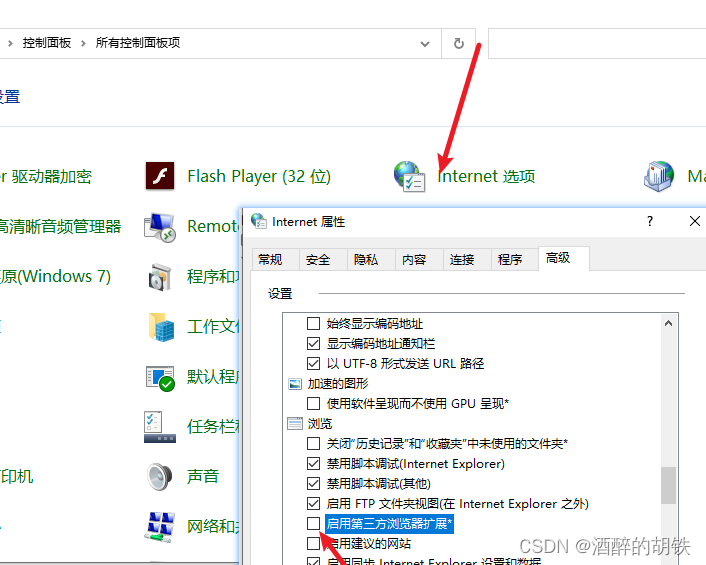The image size is (706, 565).
Task: Enable 始终显示编码地址 checkbox
Action: 313,324
